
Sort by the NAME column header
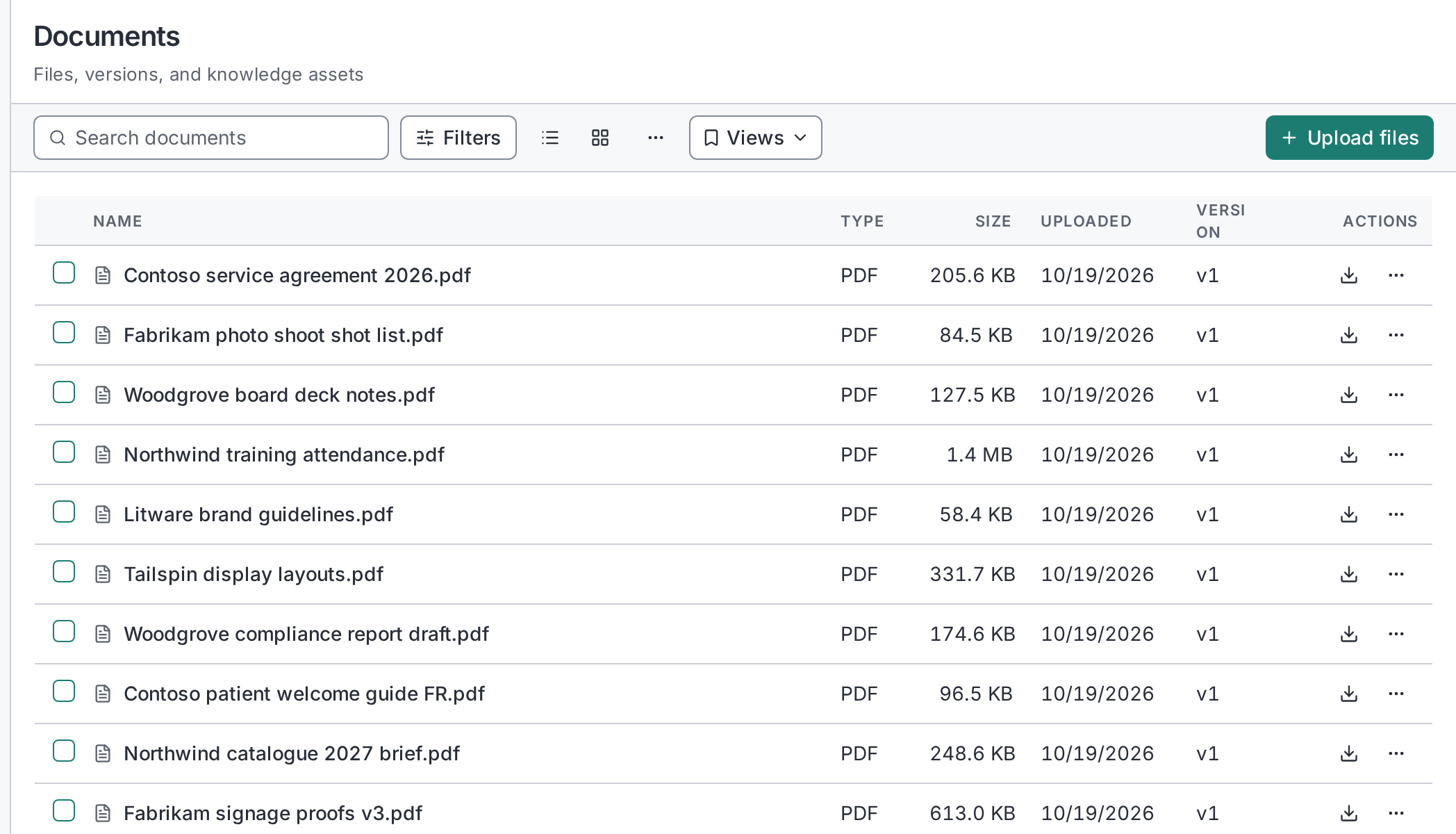coord(117,221)
